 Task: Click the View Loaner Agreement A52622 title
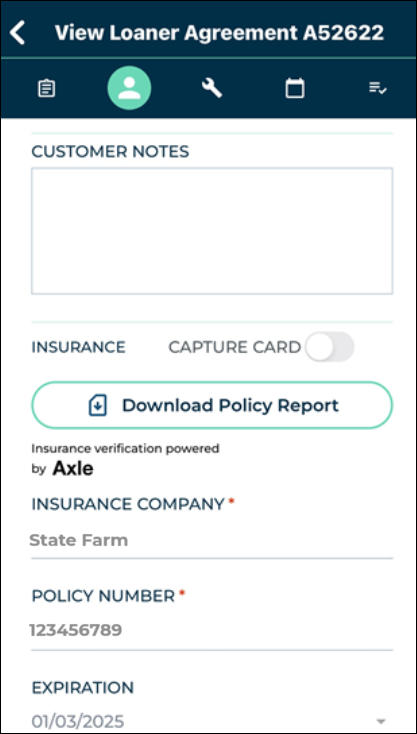[x=219, y=33]
